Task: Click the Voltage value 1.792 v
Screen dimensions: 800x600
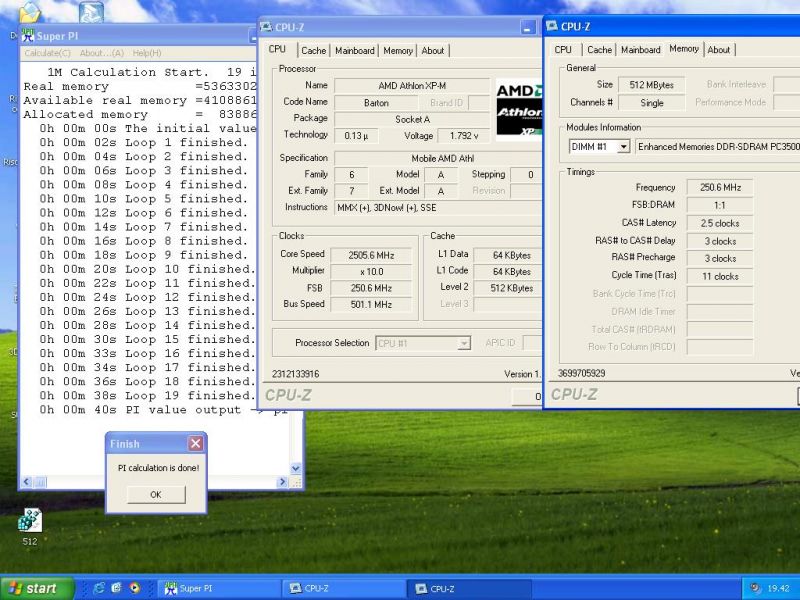Action: click(464, 136)
